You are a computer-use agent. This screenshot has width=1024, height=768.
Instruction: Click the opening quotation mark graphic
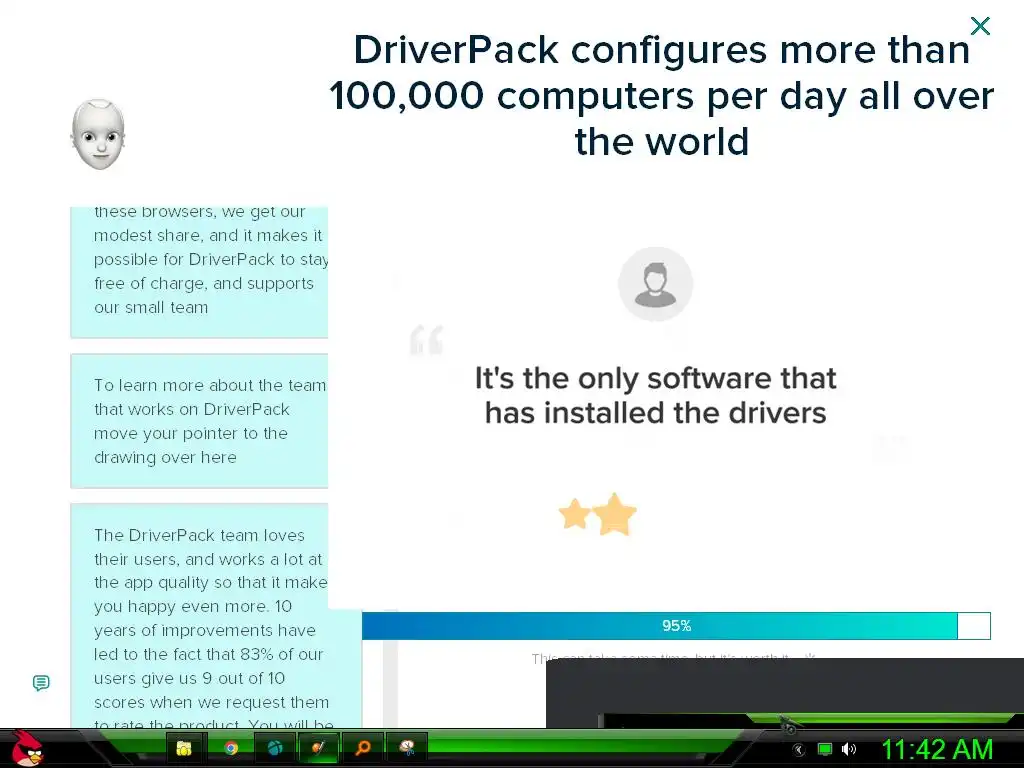pos(426,340)
